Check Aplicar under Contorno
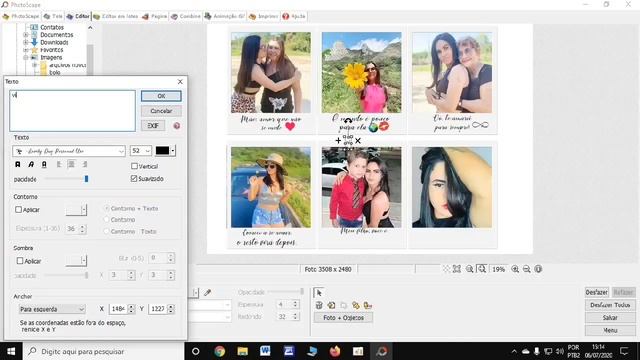 pyautogui.click(x=18, y=209)
